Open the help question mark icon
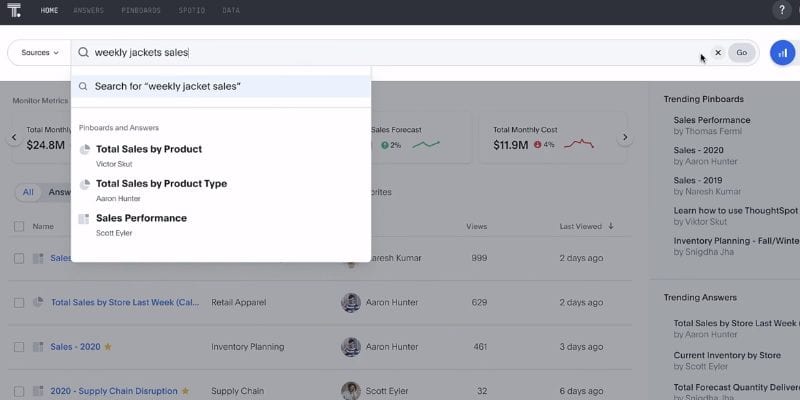This screenshot has width=800, height=400. click(x=781, y=10)
